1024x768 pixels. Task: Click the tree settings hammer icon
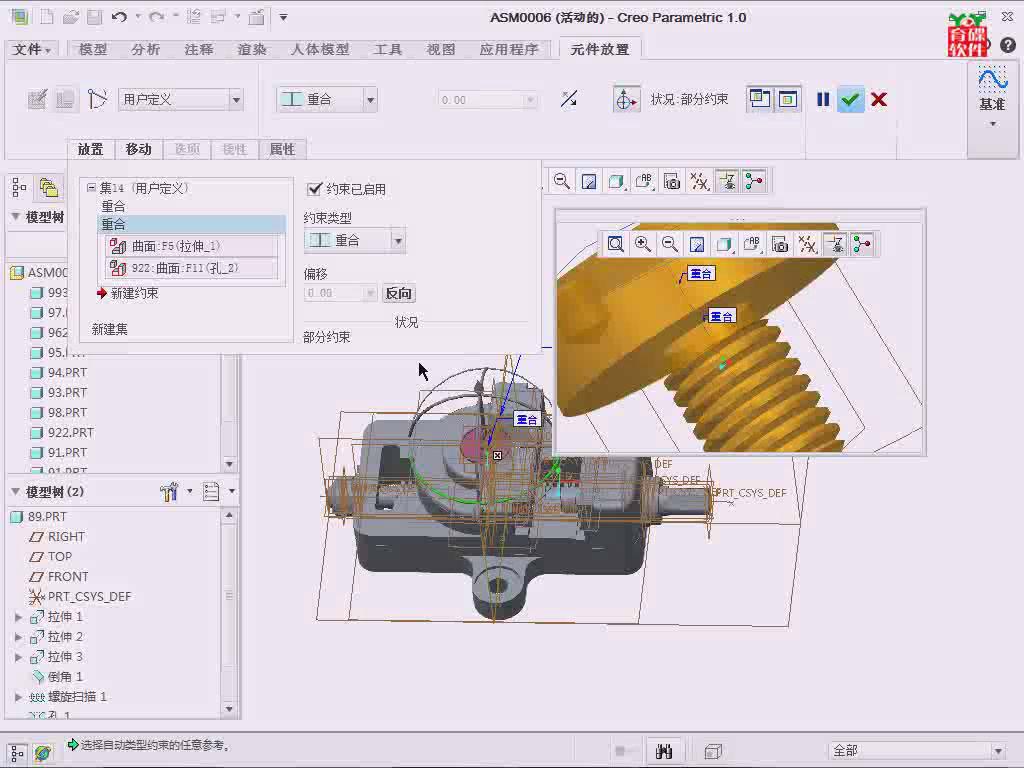[169, 491]
